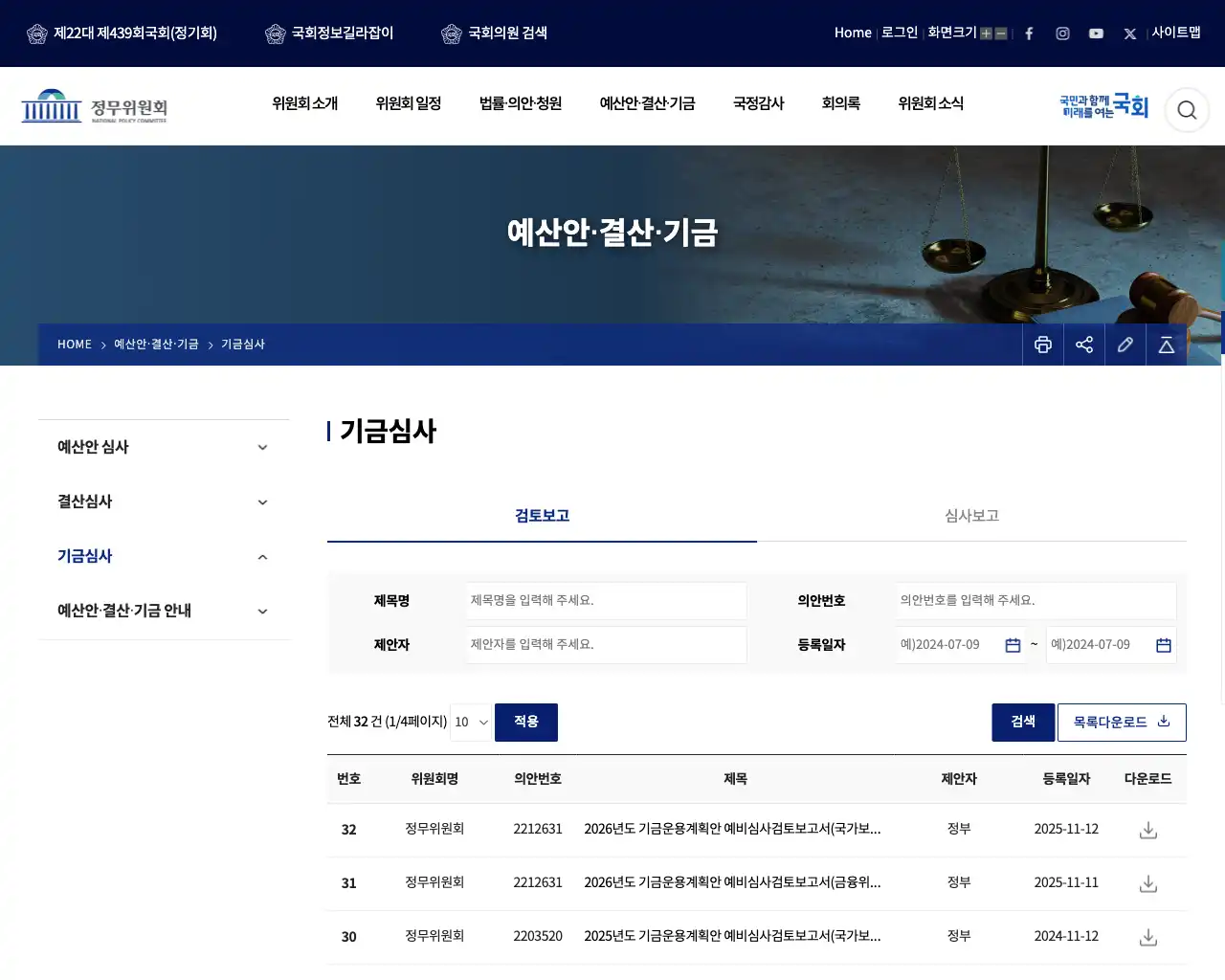Screen dimensions: 1225x980
Task: Open the X (Twitter) icon link
Action: pos(1129,33)
